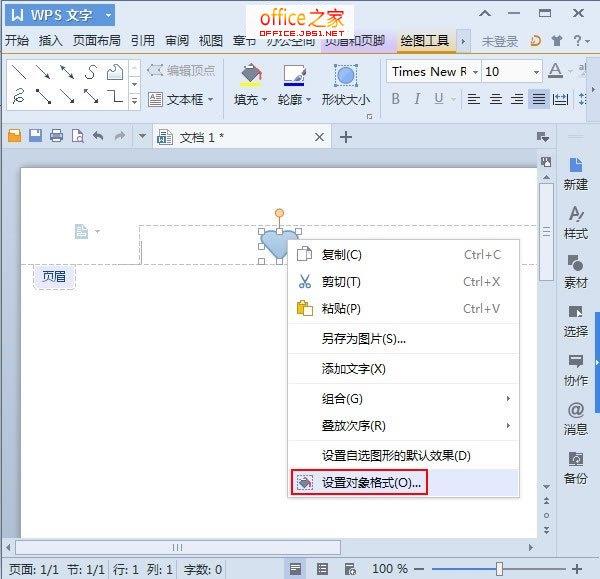The image size is (600, 579).
Task: Align text right
Action: coord(517,99)
